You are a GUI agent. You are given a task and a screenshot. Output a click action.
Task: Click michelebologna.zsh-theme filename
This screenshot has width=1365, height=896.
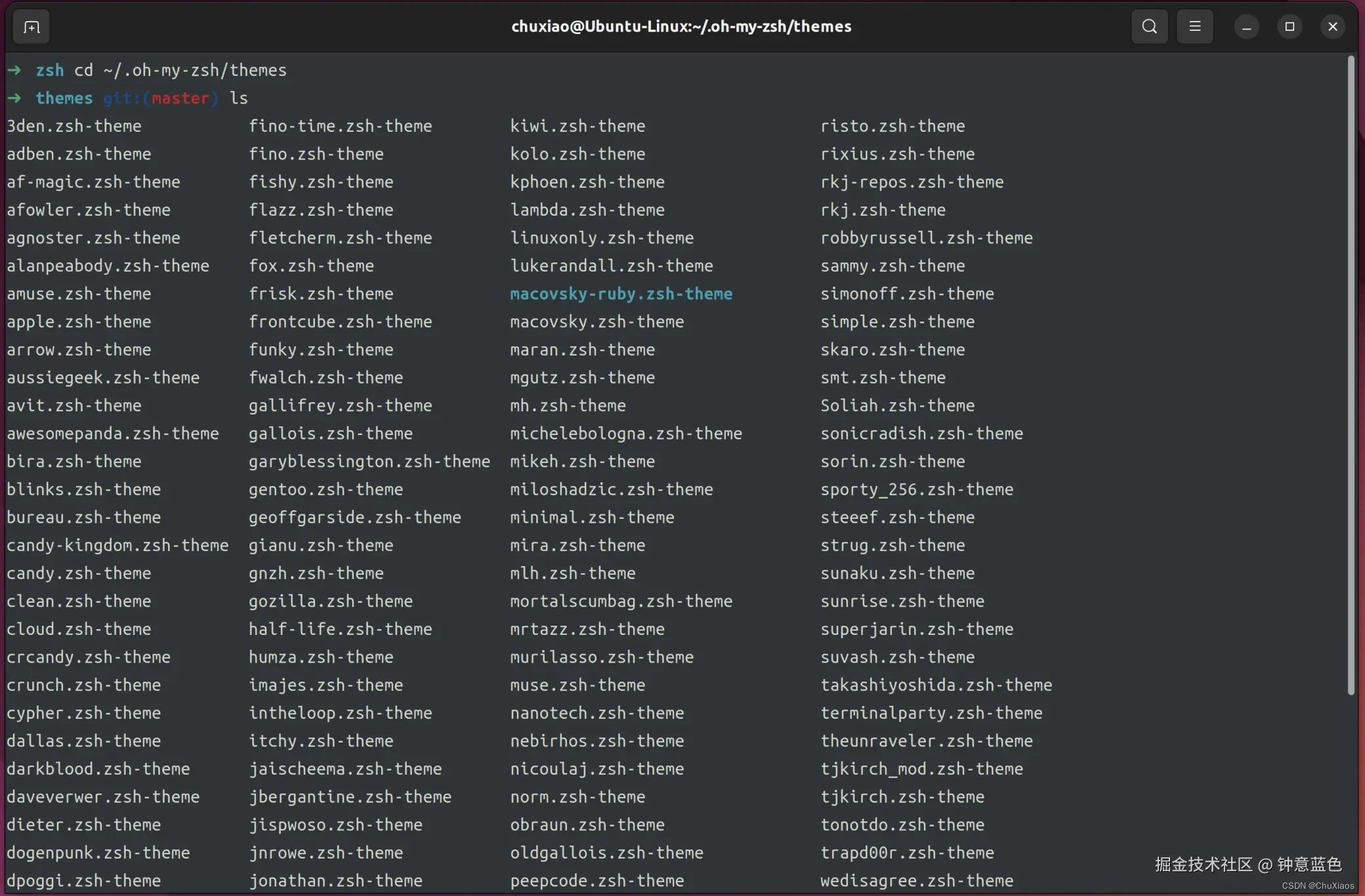625,434
